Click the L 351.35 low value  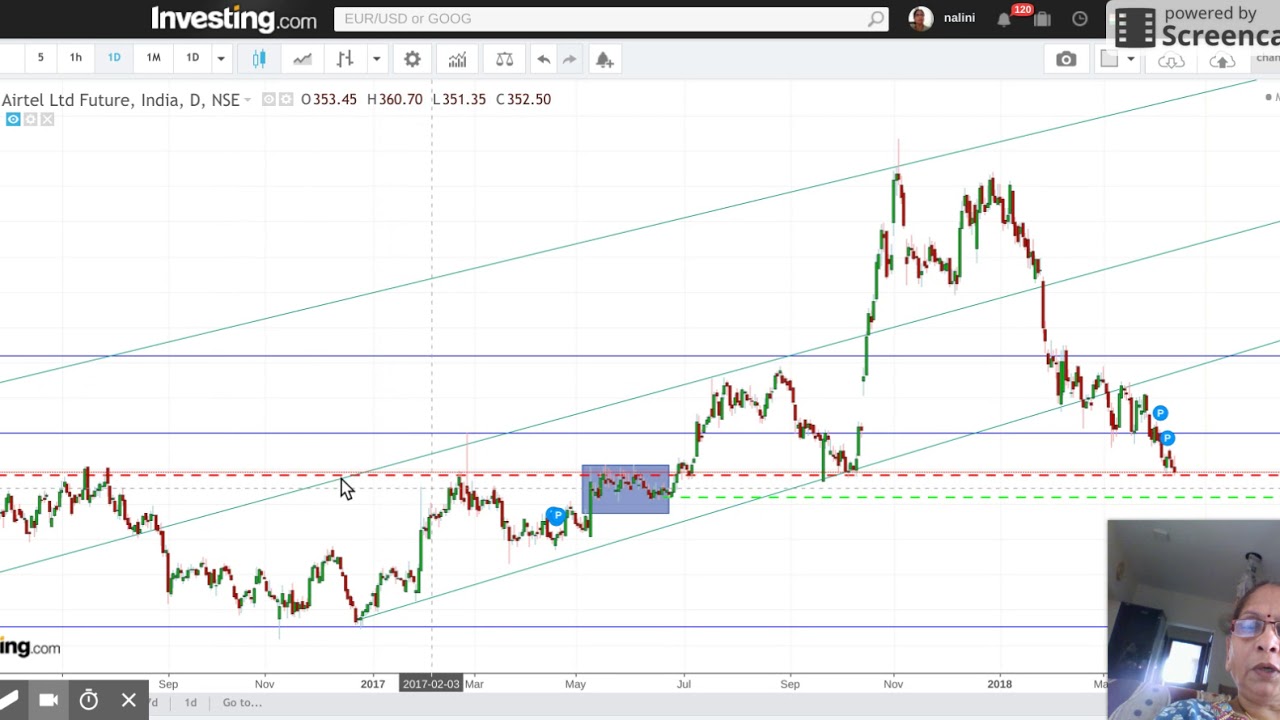coord(459,99)
